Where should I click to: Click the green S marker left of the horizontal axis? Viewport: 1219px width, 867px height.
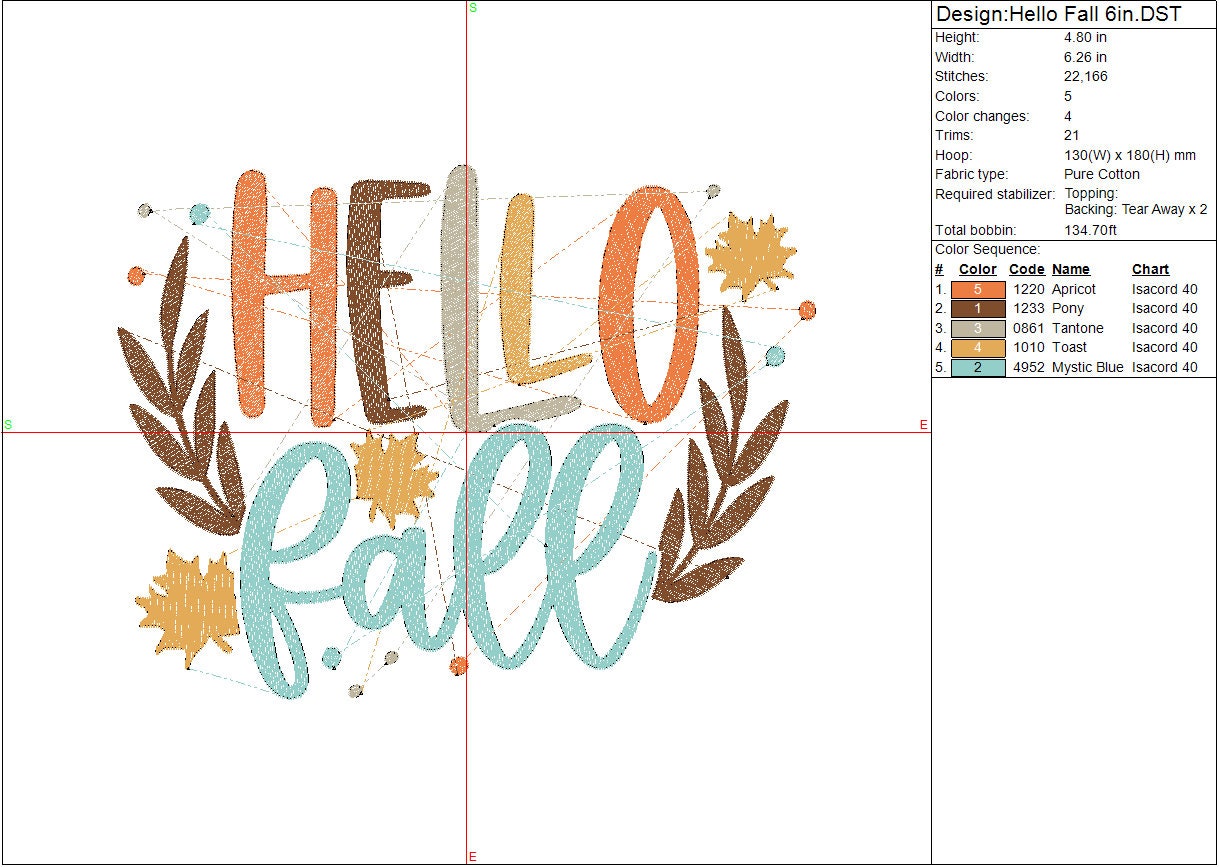[8, 425]
